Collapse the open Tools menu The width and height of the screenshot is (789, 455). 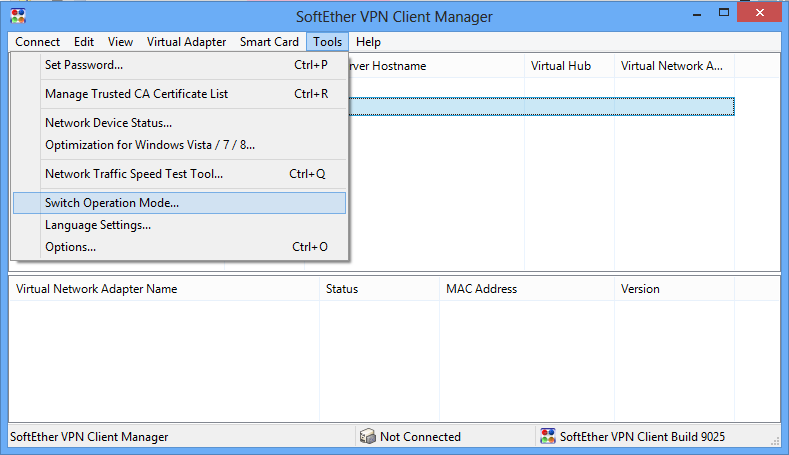click(327, 42)
